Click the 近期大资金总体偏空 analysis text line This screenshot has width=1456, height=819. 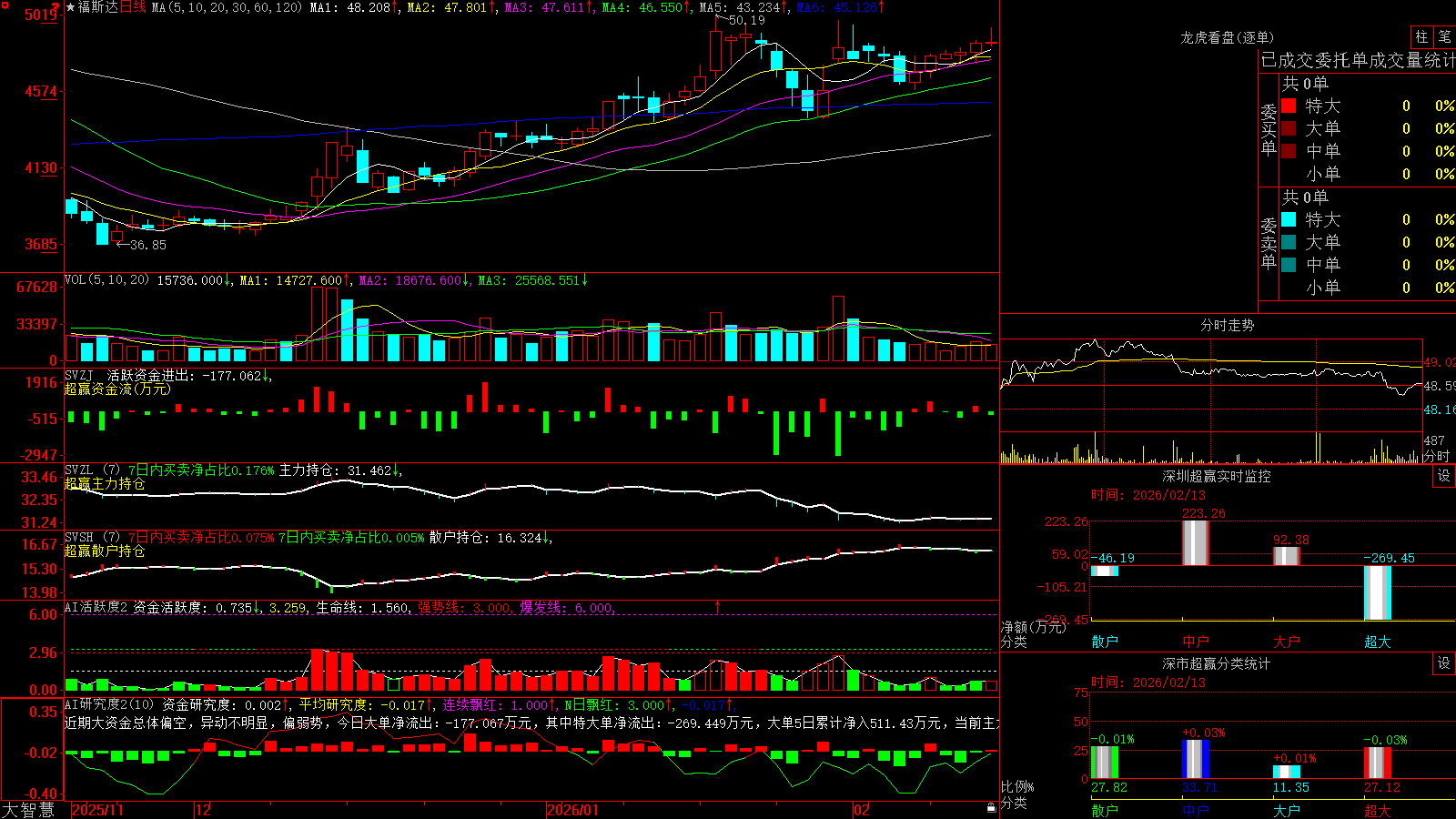pos(531,723)
